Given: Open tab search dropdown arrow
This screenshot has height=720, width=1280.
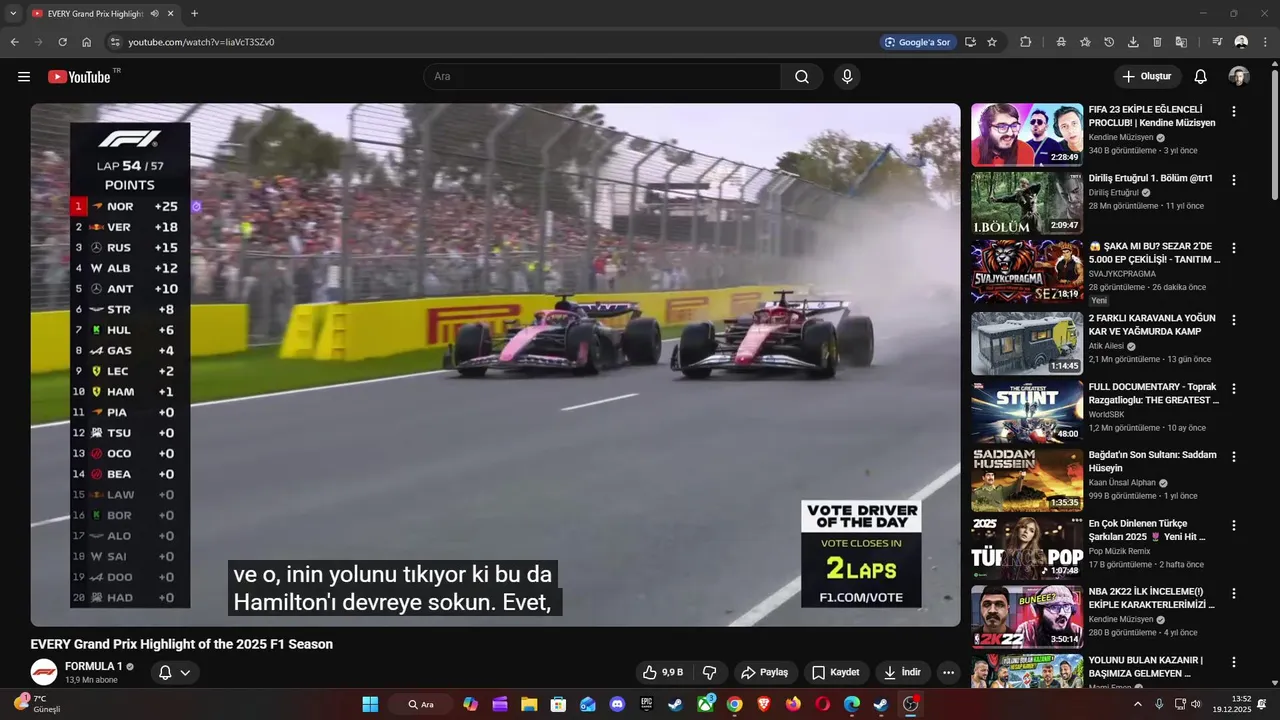Looking at the screenshot, I should 12,14.
